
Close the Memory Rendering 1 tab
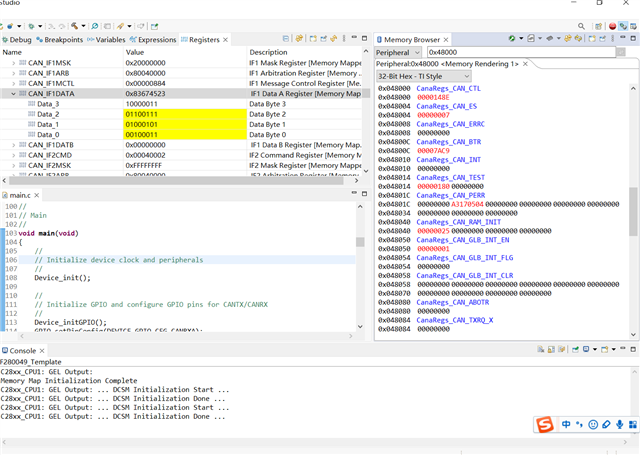tap(527, 64)
